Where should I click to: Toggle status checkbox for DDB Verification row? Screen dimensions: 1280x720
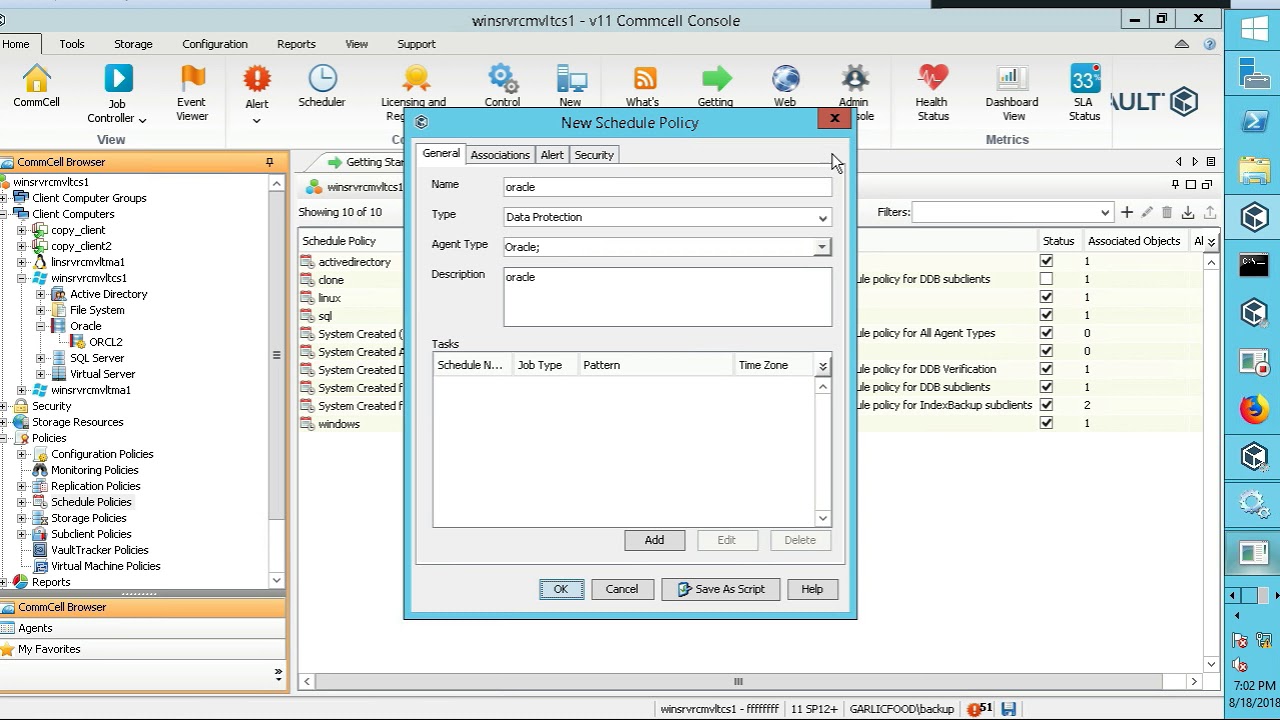(1046, 369)
